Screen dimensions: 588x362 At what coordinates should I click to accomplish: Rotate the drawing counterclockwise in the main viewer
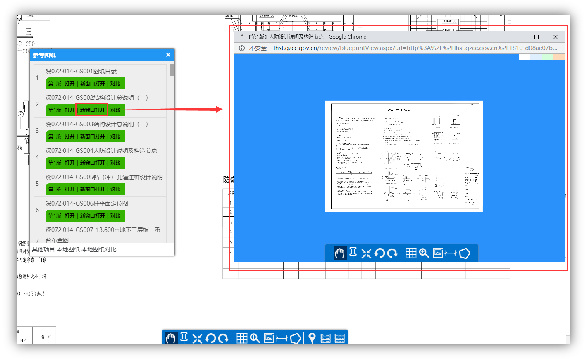point(210,338)
